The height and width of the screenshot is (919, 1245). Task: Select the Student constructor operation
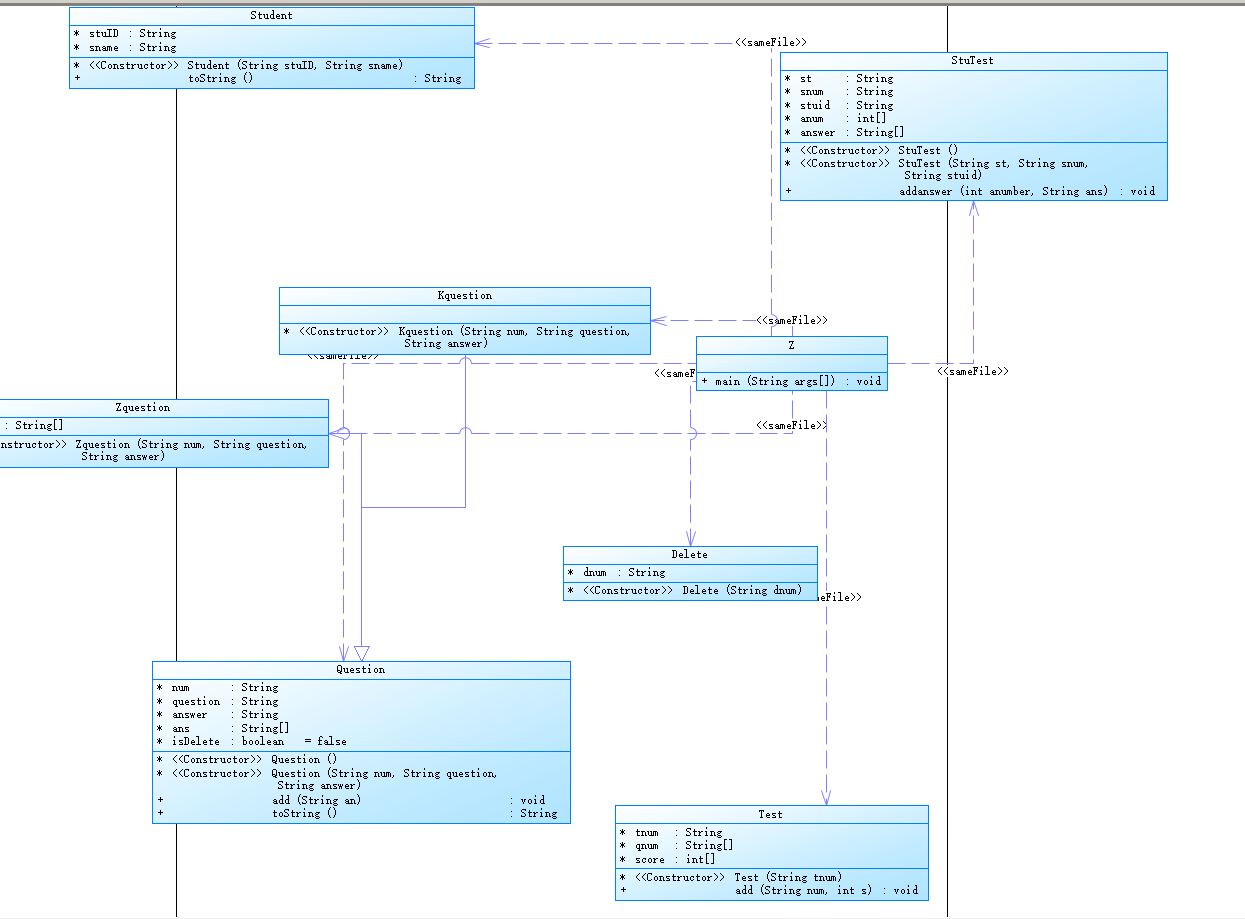coord(238,65)
